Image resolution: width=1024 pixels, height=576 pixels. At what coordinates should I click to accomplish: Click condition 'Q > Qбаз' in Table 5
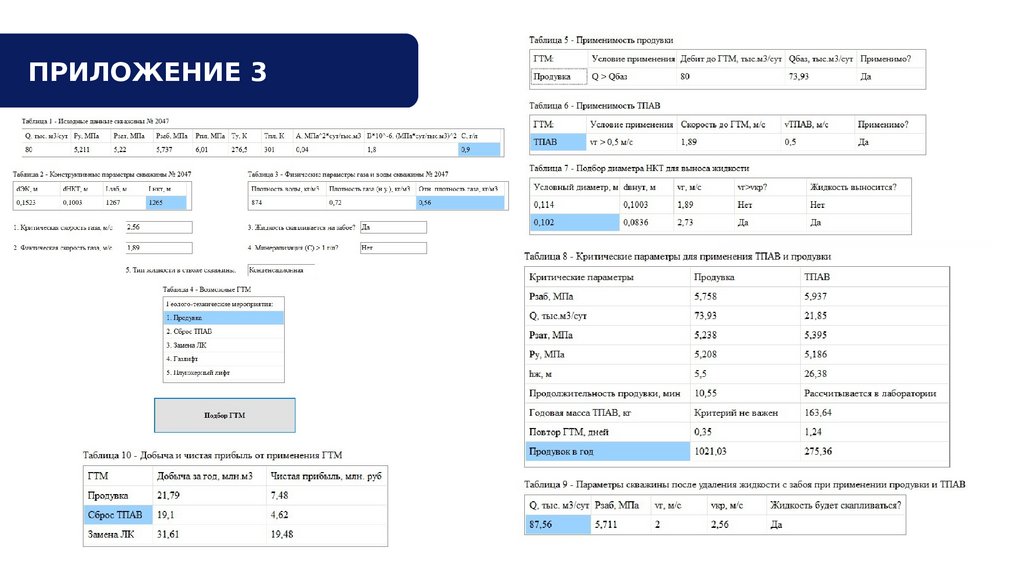click(x=609, y=76)
